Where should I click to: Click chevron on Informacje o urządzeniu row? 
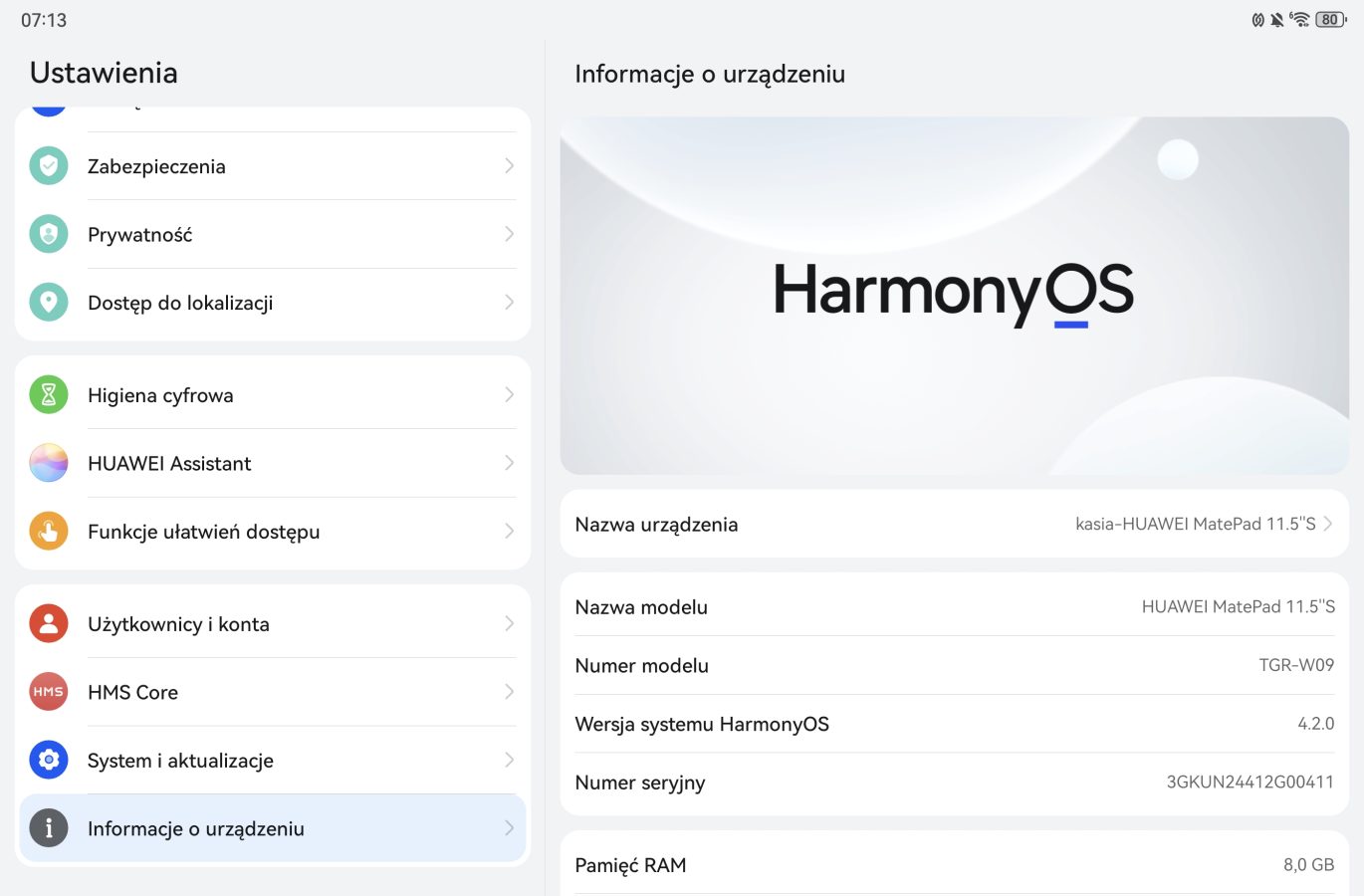pos(509,828)
